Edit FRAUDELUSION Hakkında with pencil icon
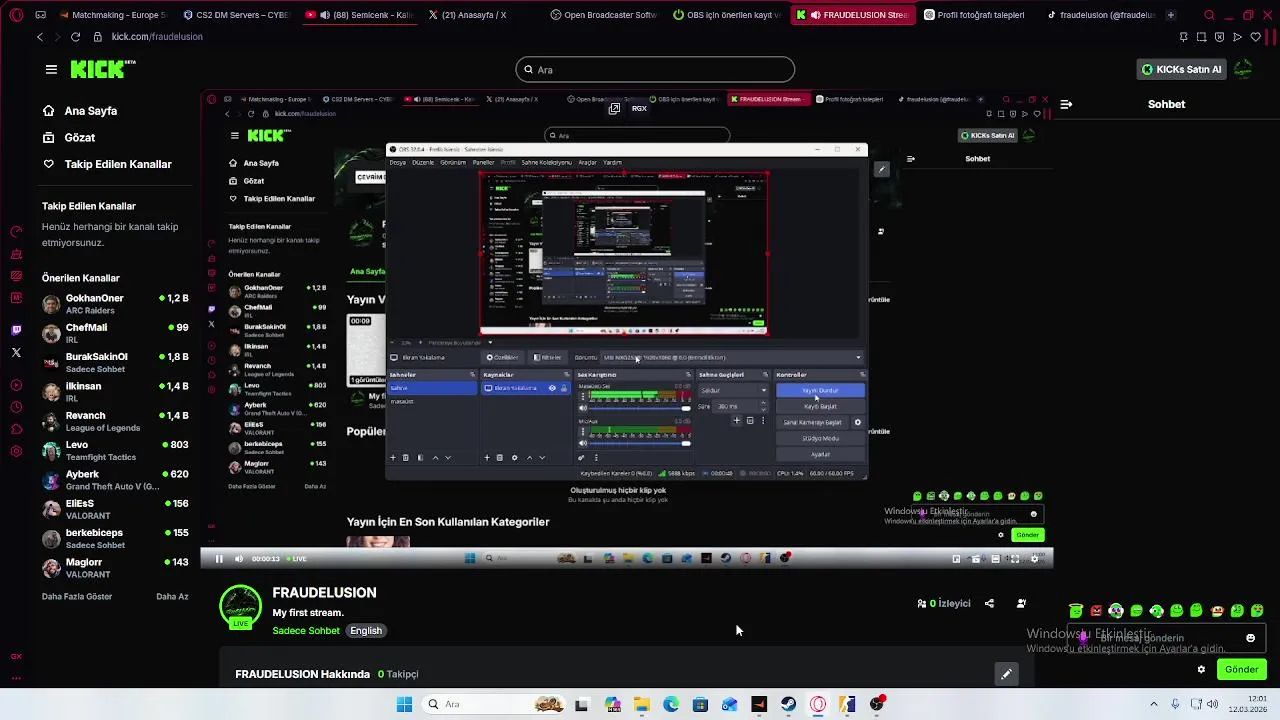This screenshot has height=720, width=1280. coord(1006,674)
